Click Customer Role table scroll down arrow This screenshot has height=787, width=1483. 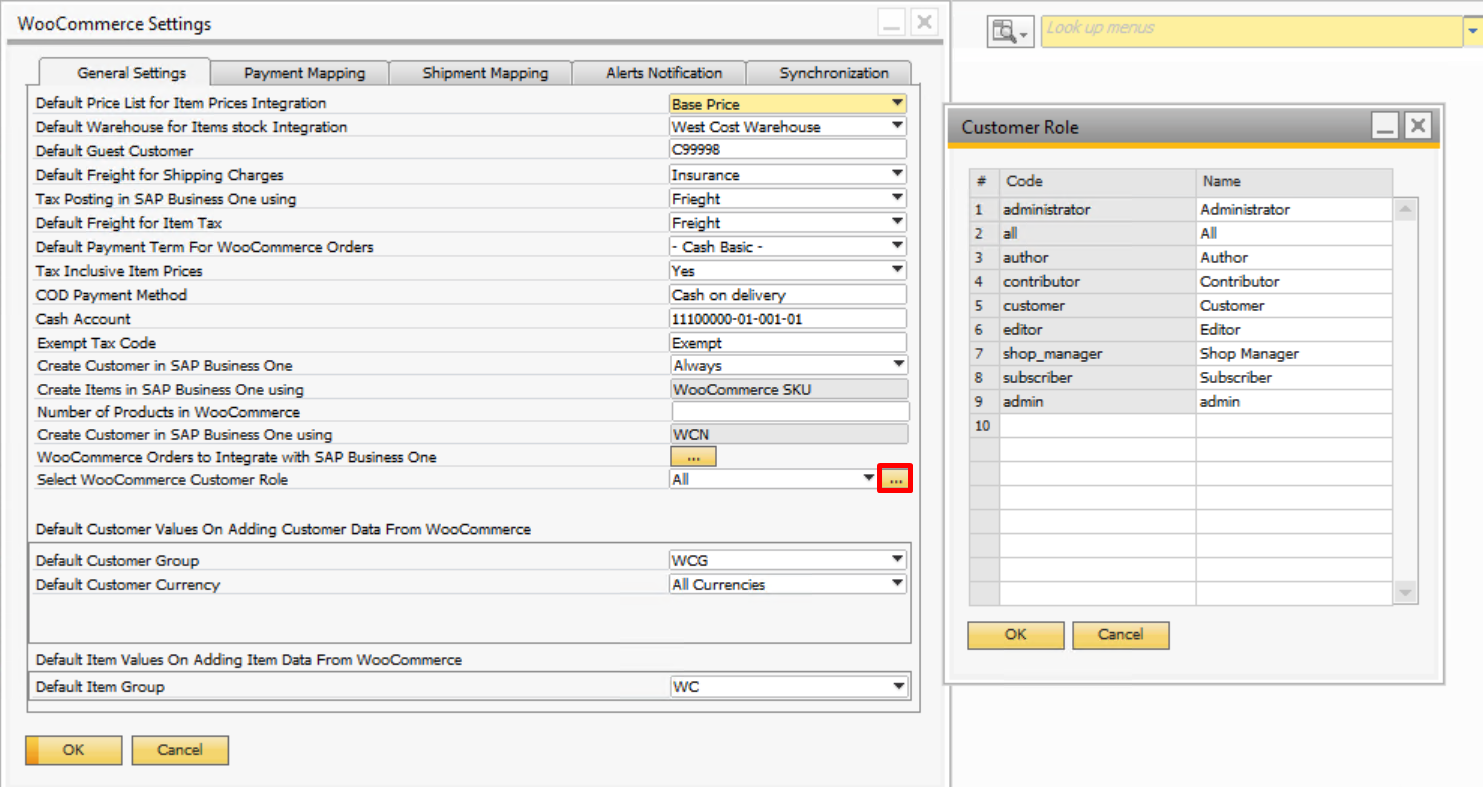point(1406,593)
